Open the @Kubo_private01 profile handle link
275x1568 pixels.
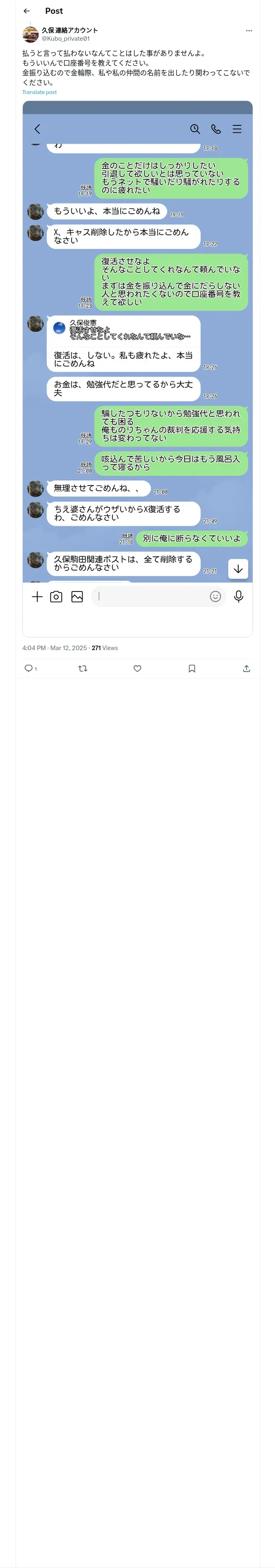[65, 38]
